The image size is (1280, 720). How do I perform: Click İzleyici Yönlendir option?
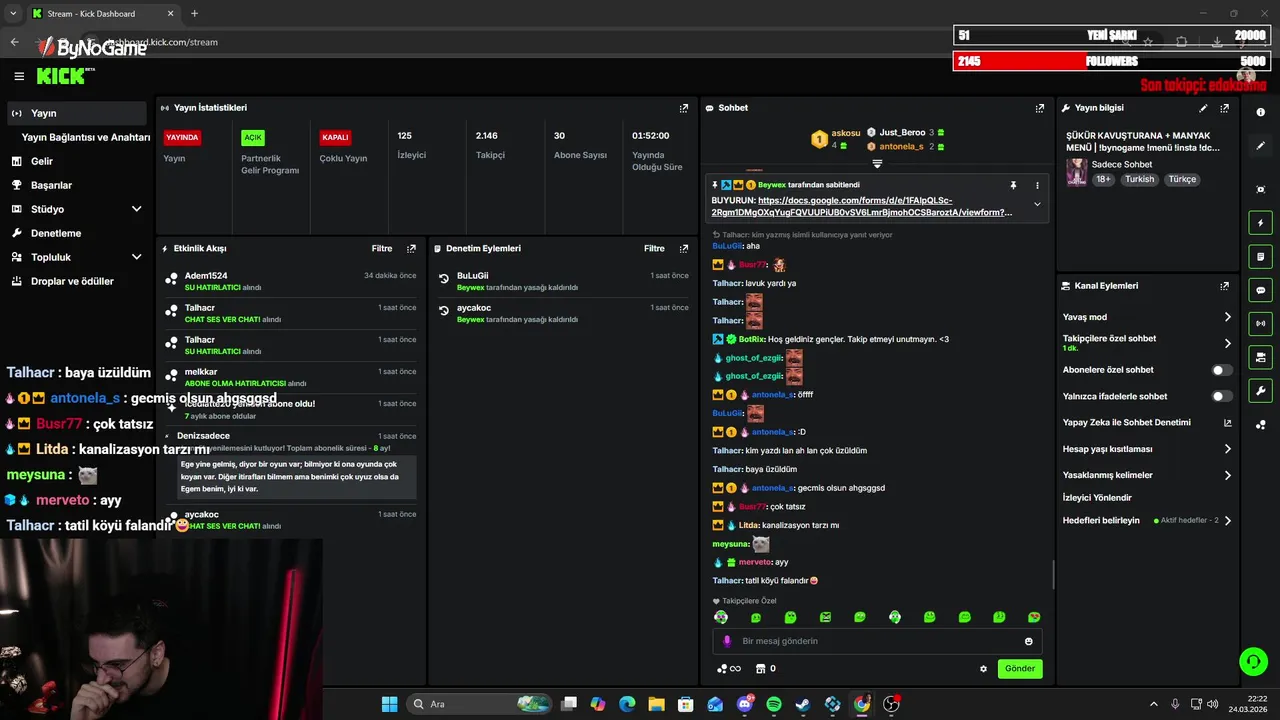(x=1097, y=498)
